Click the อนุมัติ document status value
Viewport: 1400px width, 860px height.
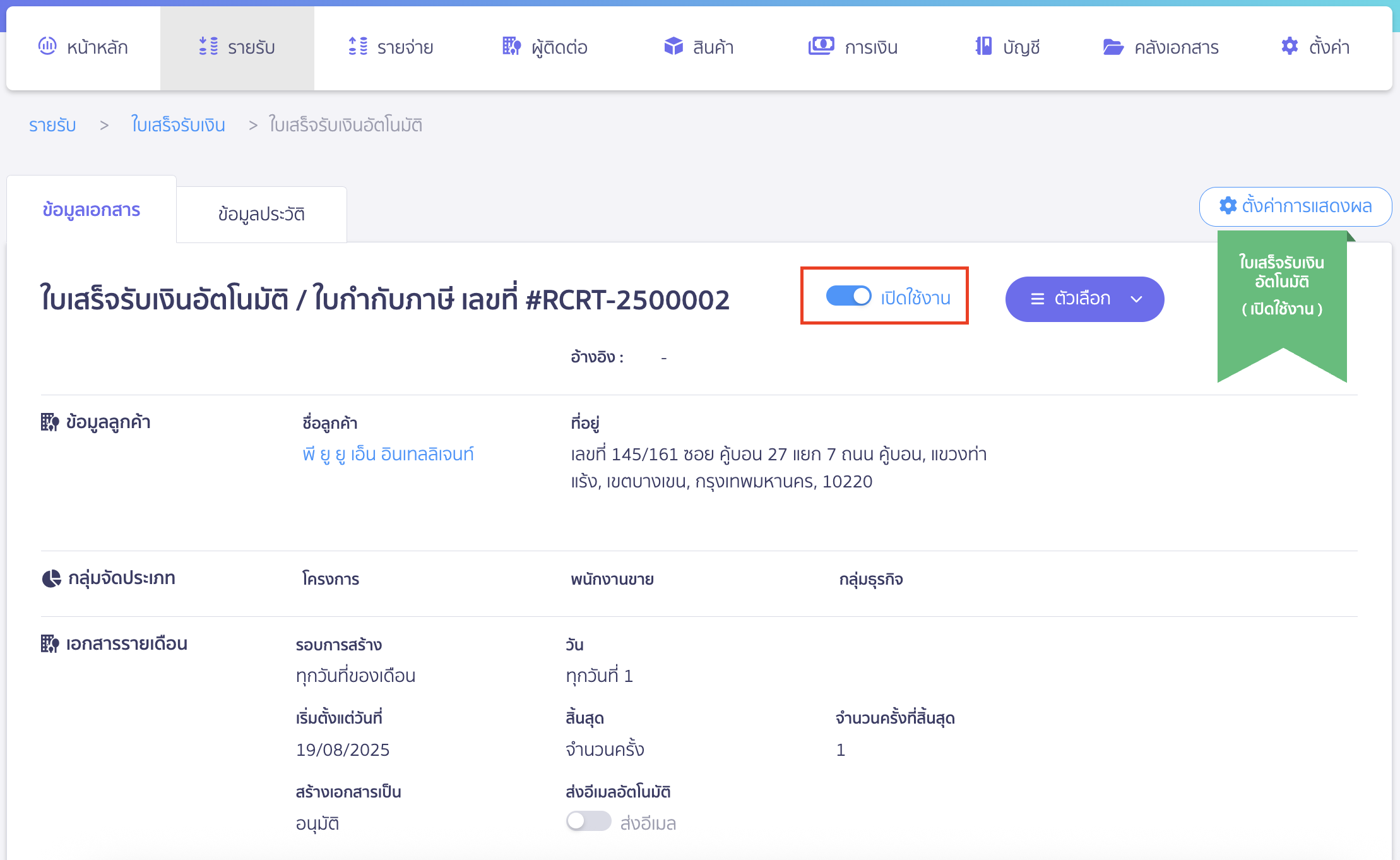tap(317, 823)
